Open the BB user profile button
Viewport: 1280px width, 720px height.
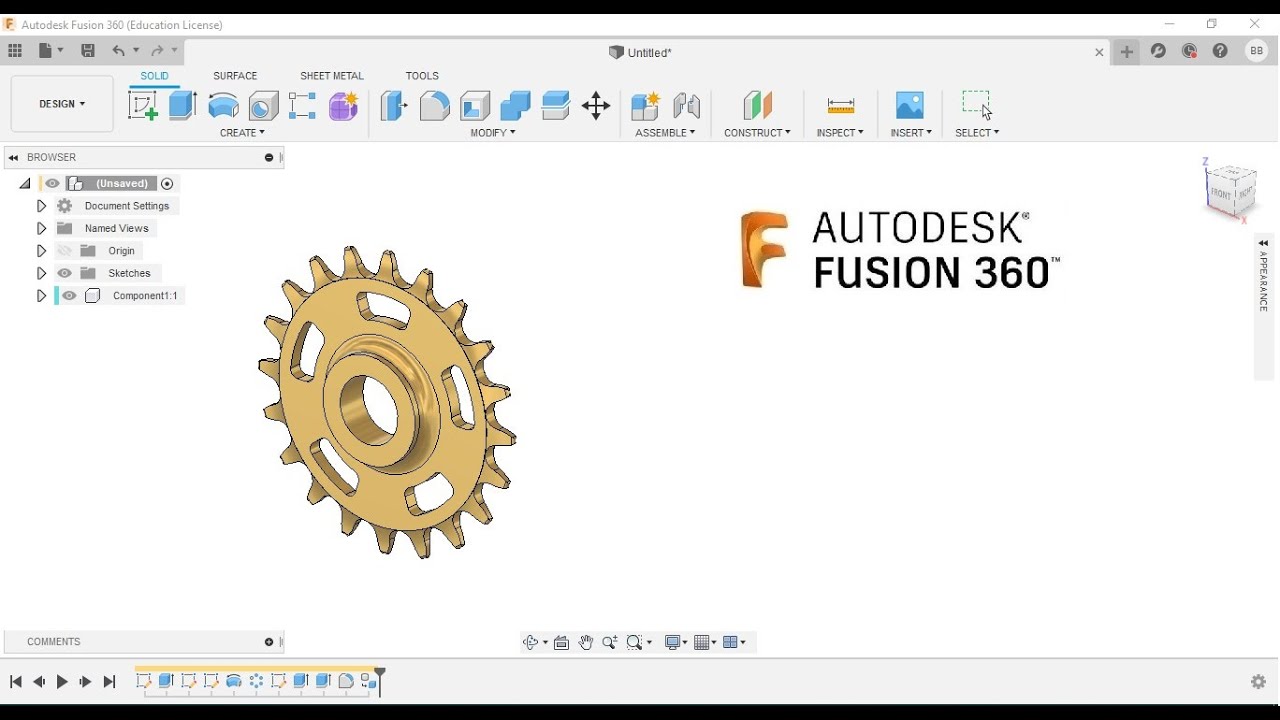tap(1256, 51)
